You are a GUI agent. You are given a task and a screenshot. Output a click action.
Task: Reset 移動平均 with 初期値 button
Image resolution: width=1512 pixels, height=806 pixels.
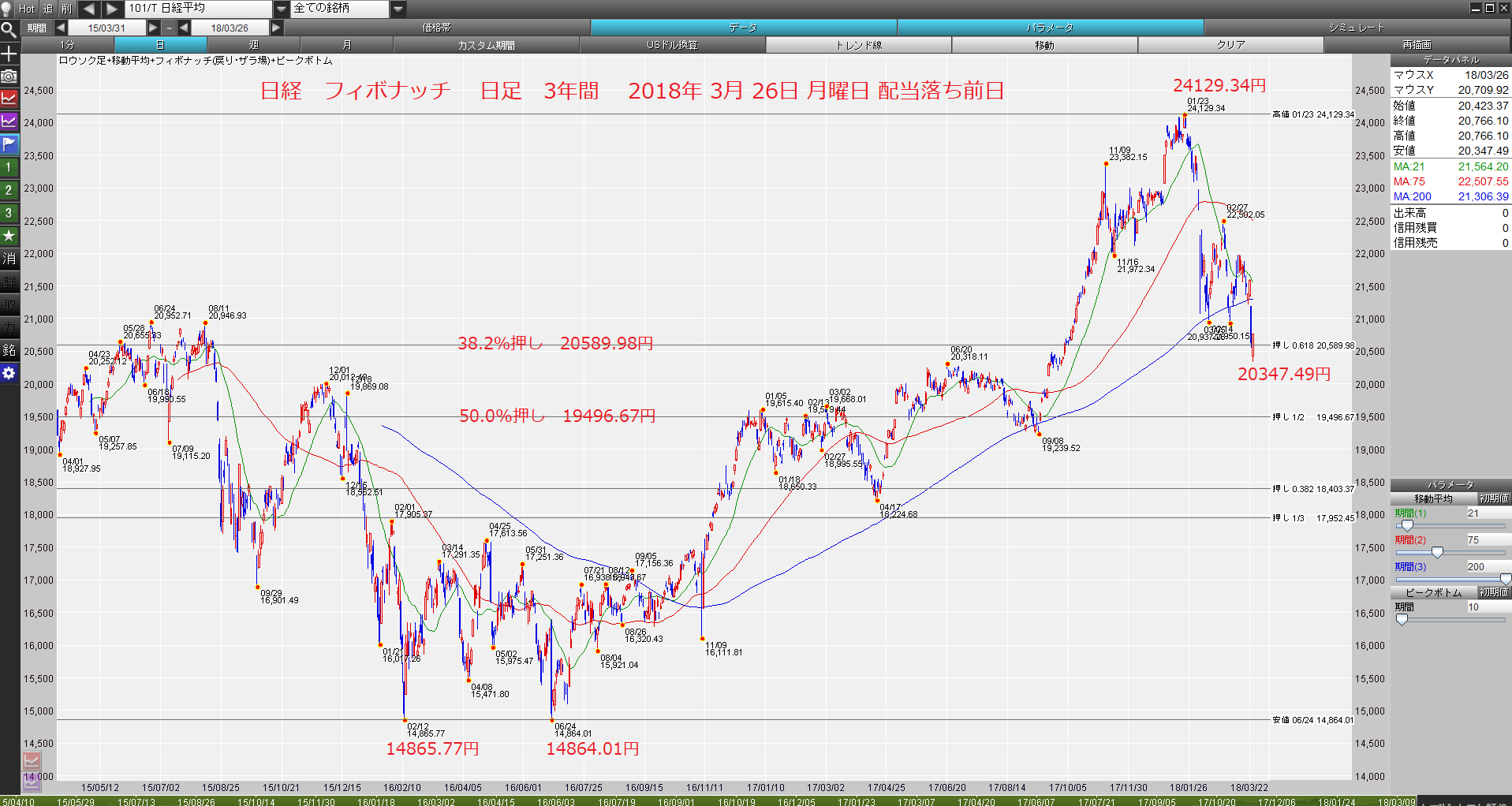(1494, 498)
